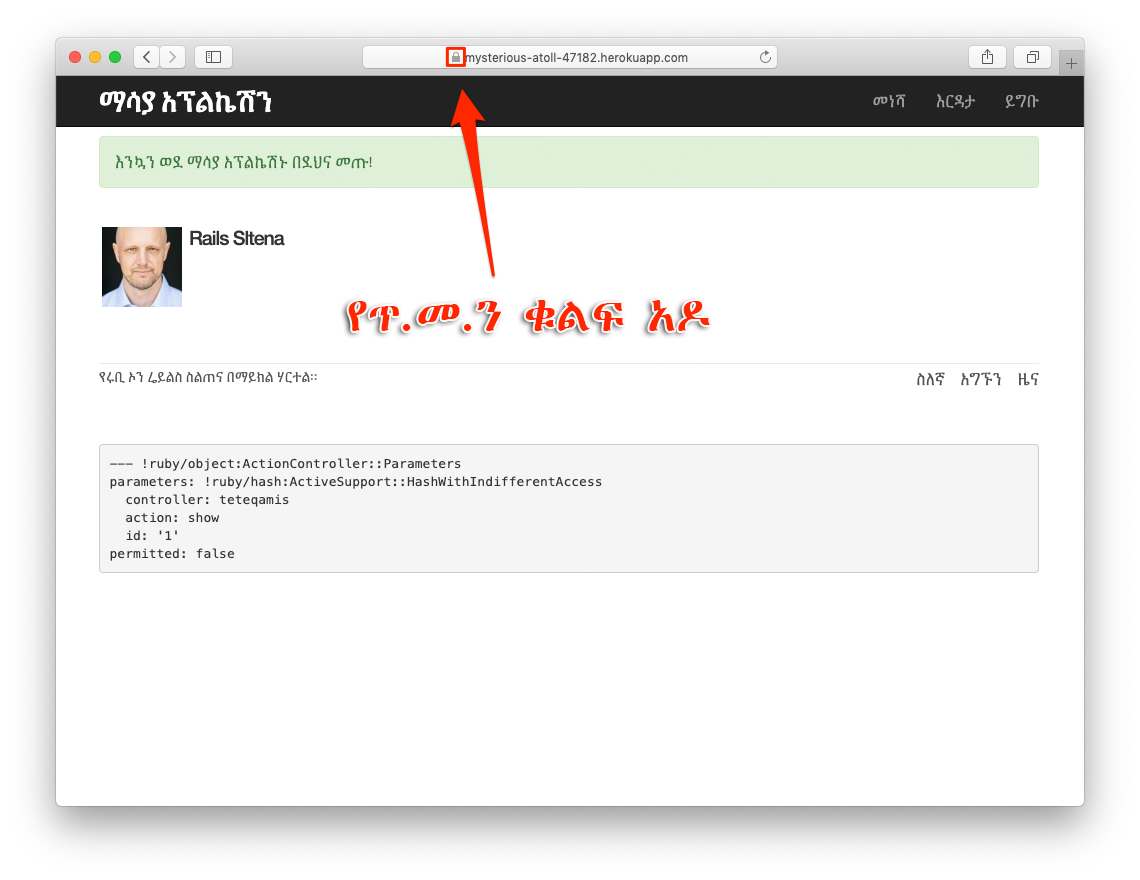Screen dimensions: 1140x880
Task: Minimize the window with the yellow button
Action: [95, 57]
